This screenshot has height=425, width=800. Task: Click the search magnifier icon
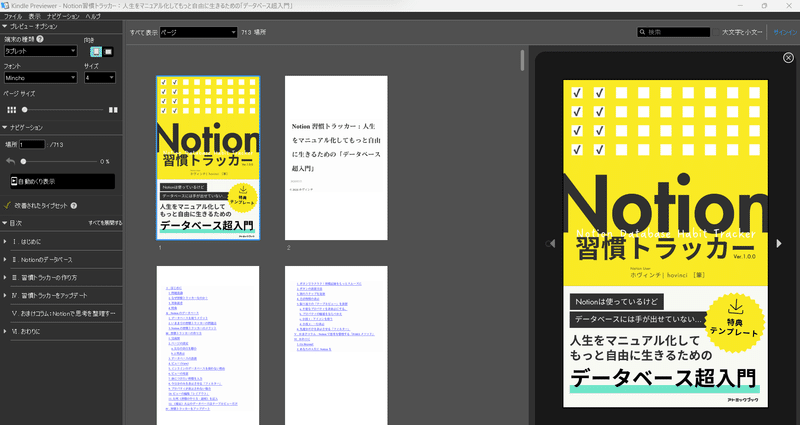pos(642,32)
